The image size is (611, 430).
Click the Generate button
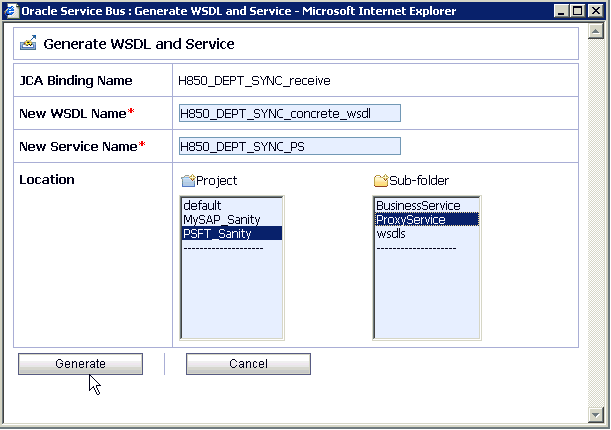click(x=80, y=364)
